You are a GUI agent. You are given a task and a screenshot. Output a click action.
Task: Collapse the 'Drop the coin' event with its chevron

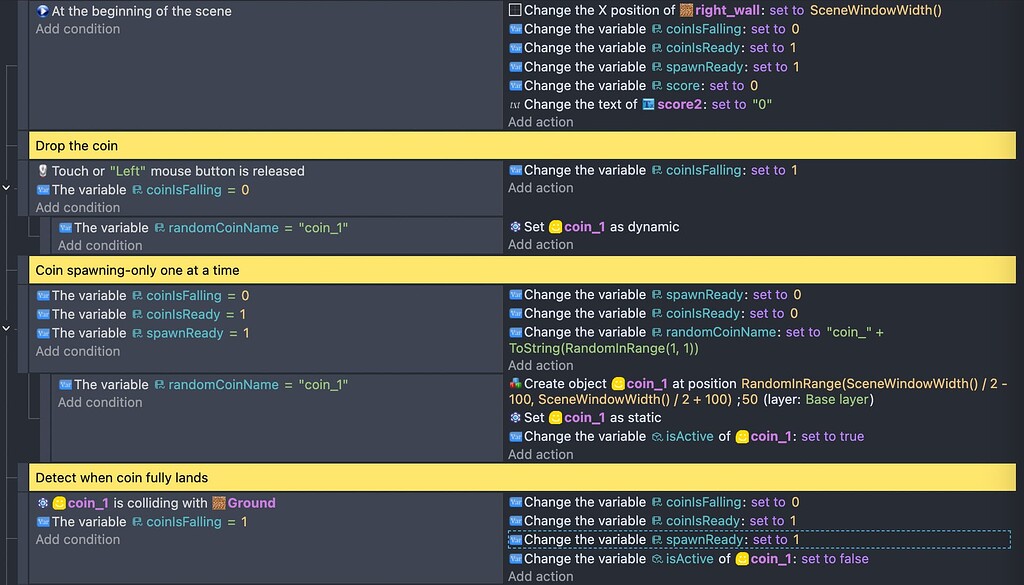tap(5, 186)
